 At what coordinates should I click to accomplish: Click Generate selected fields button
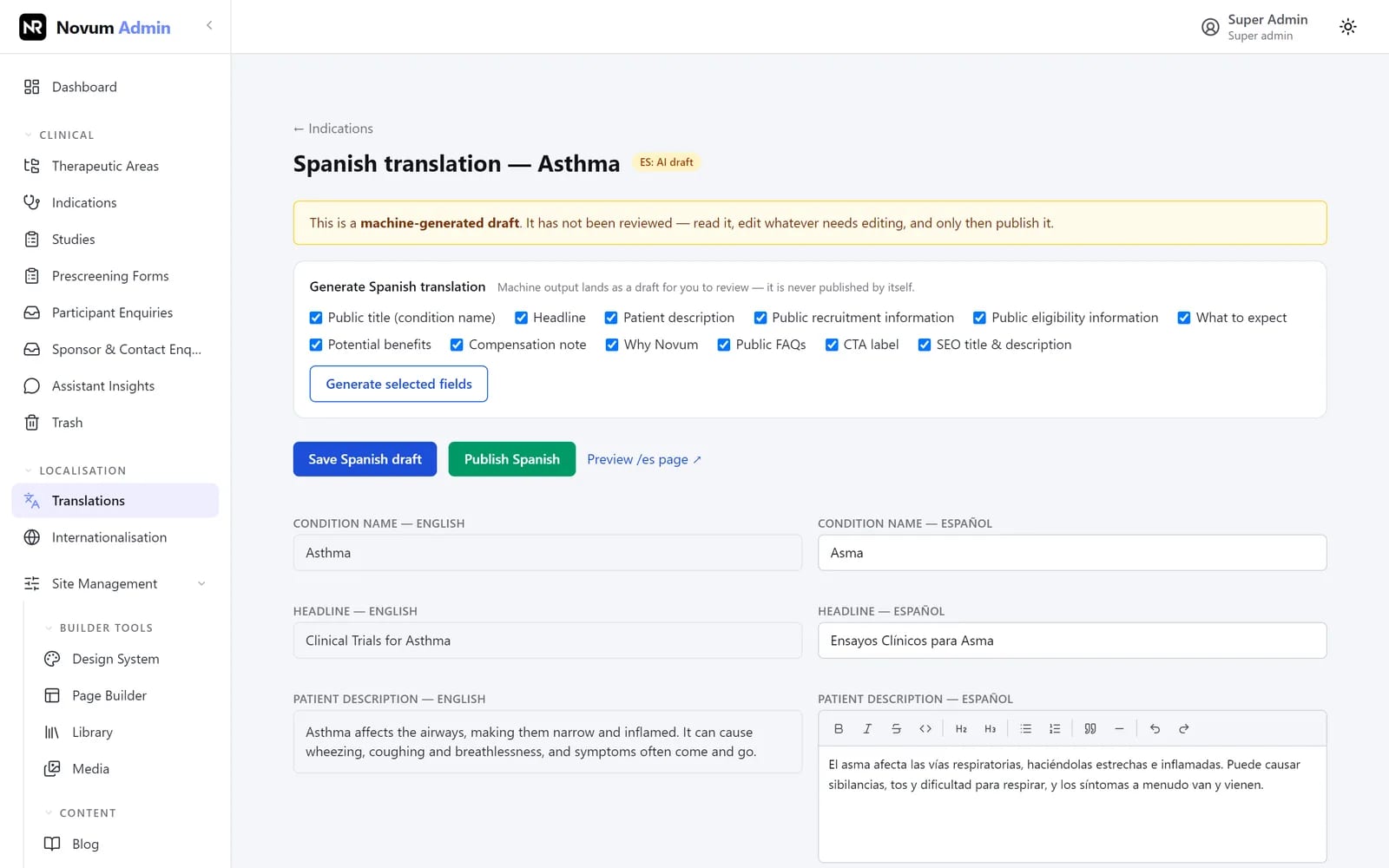(398, 384)
